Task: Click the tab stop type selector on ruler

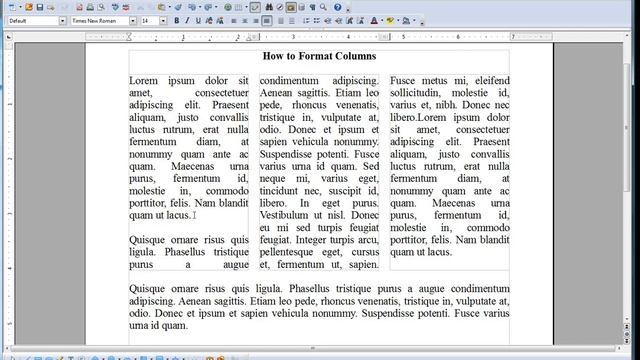Action: pos(9,37)
